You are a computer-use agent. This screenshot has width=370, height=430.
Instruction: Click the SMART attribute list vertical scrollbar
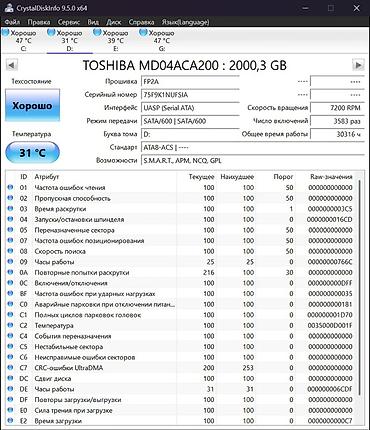coord(359,288)
